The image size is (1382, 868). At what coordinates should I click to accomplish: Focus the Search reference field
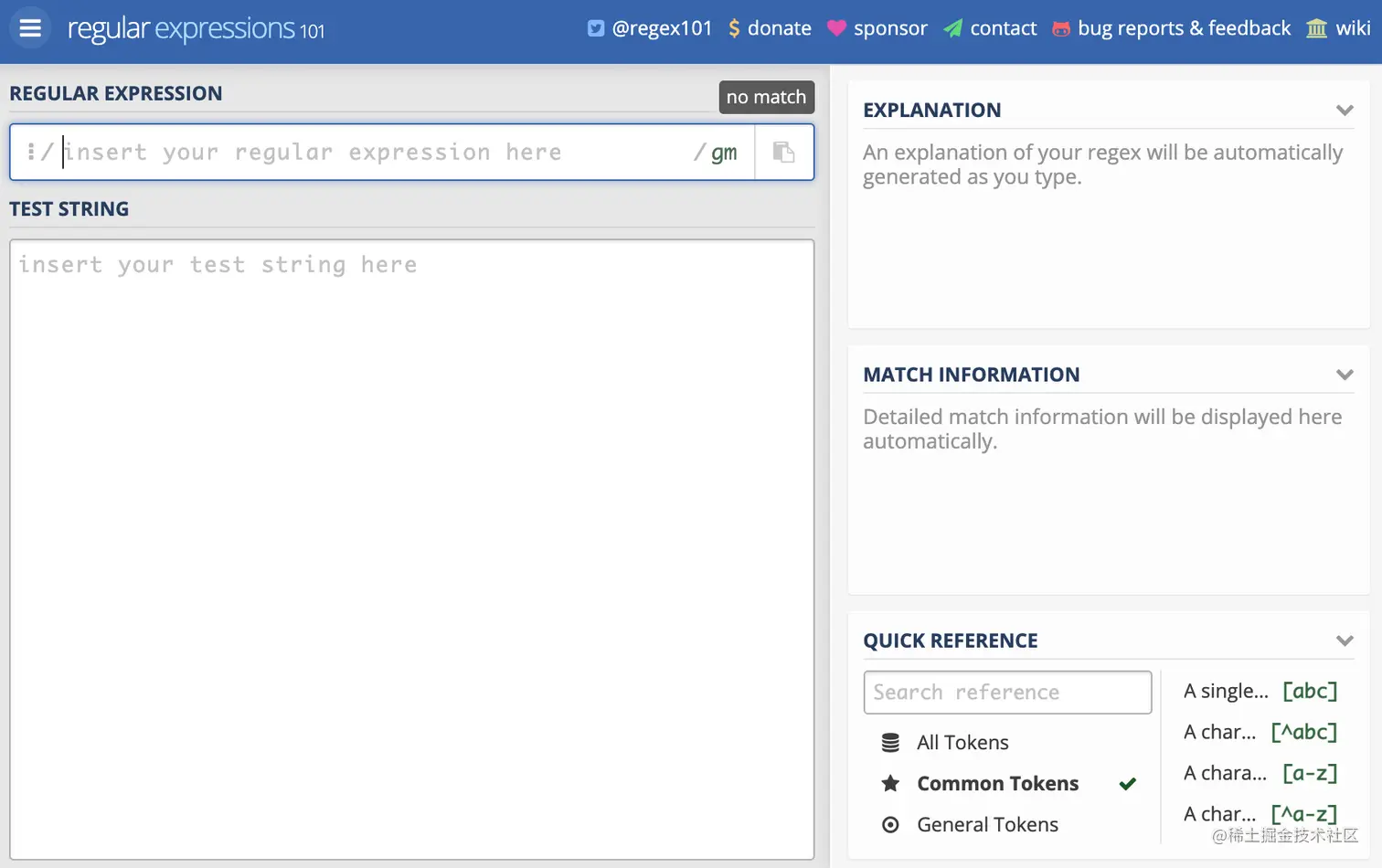pyautogui.click(x=1007, y=693)
